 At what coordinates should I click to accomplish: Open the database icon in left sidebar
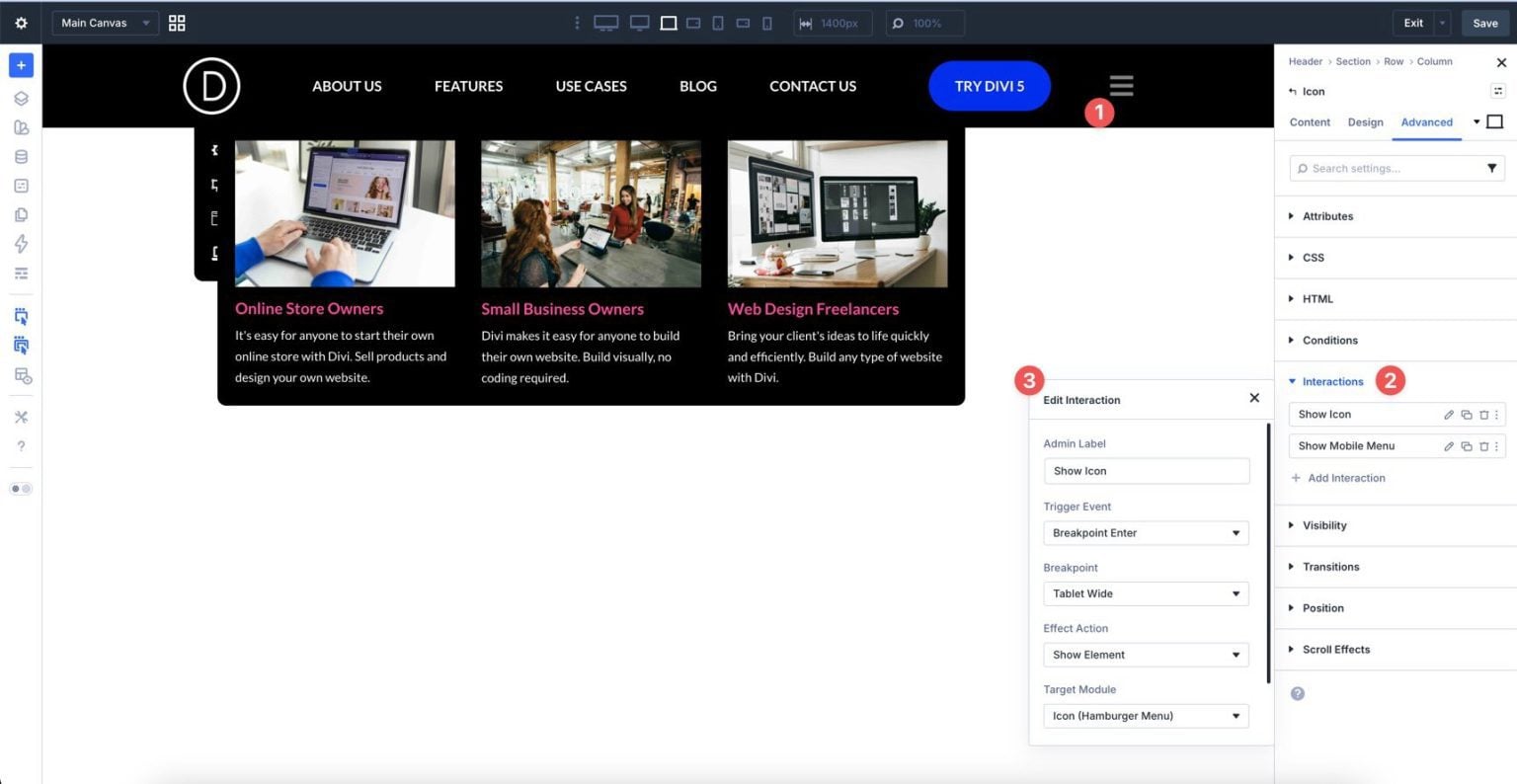21,157
